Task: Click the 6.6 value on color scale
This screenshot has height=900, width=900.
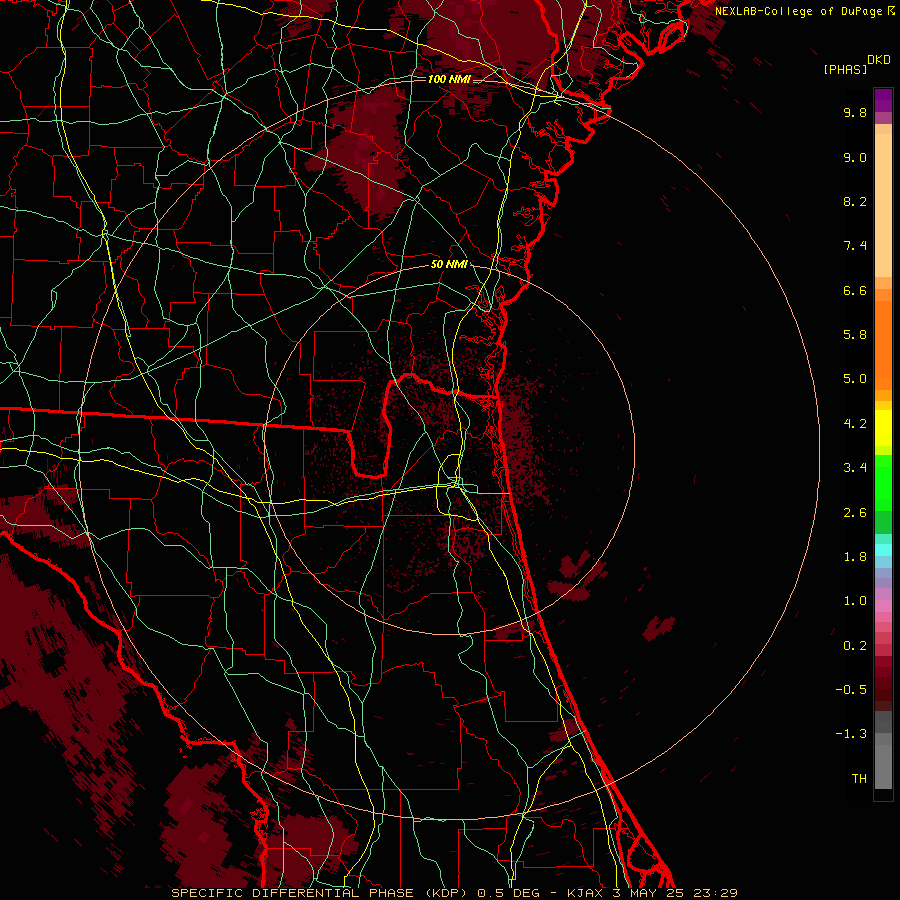Action: click(x=855, y=290)
